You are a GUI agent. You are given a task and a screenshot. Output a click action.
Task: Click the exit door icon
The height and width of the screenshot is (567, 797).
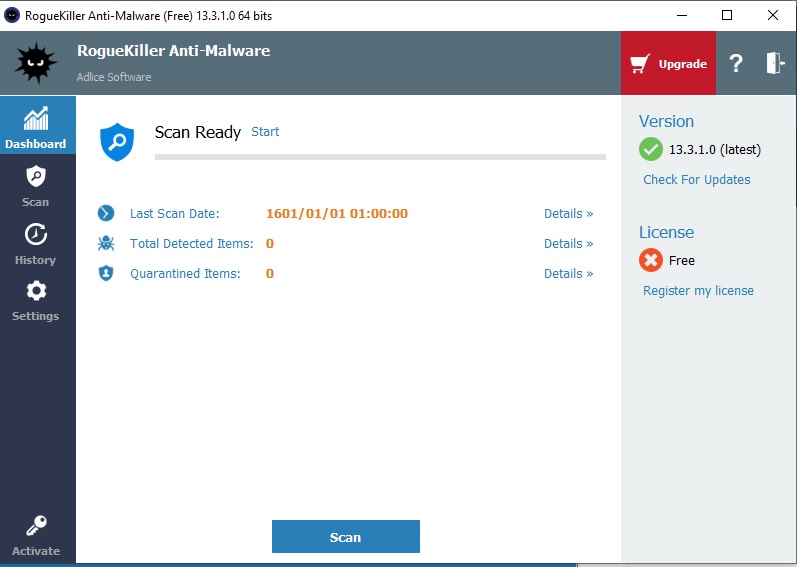pyautogui.click(x=775, y=63)
